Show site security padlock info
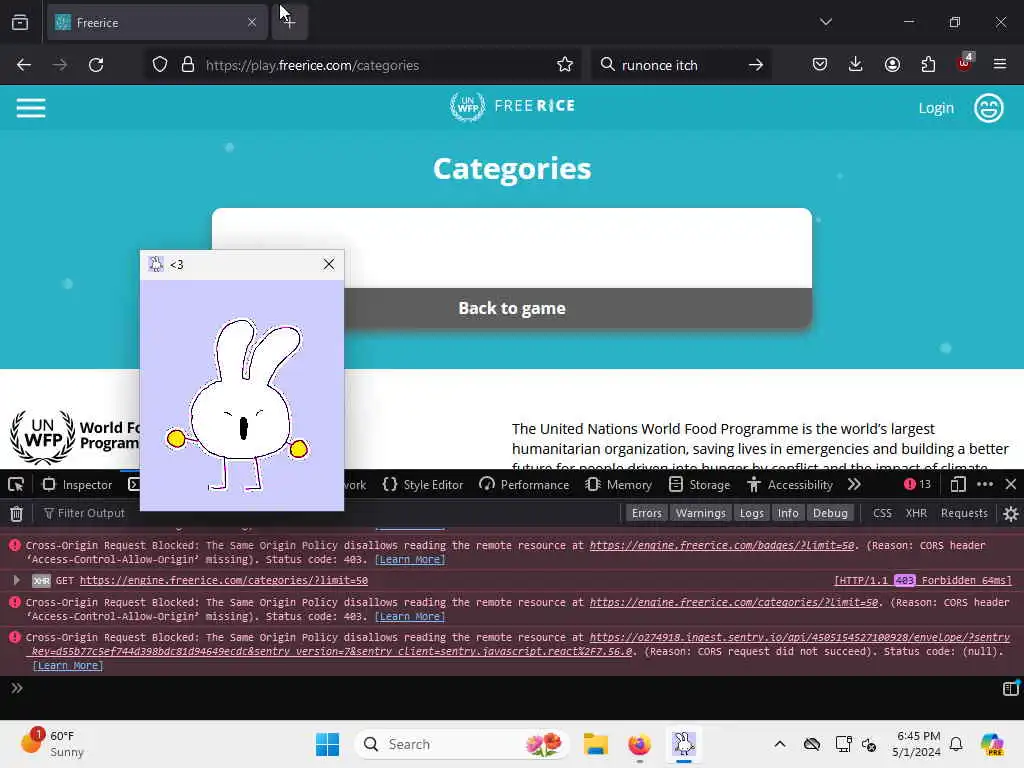The height and width of the screenshot is (768, 1024). [x=188, y=65]
